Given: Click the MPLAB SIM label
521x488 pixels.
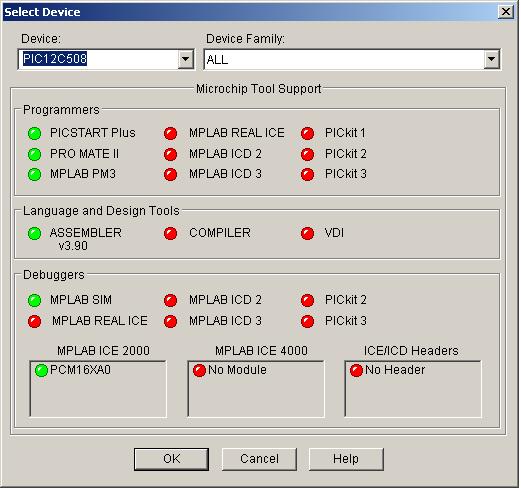Looking at the screenshot, I should pyautogui.click(x=81, y=300).
